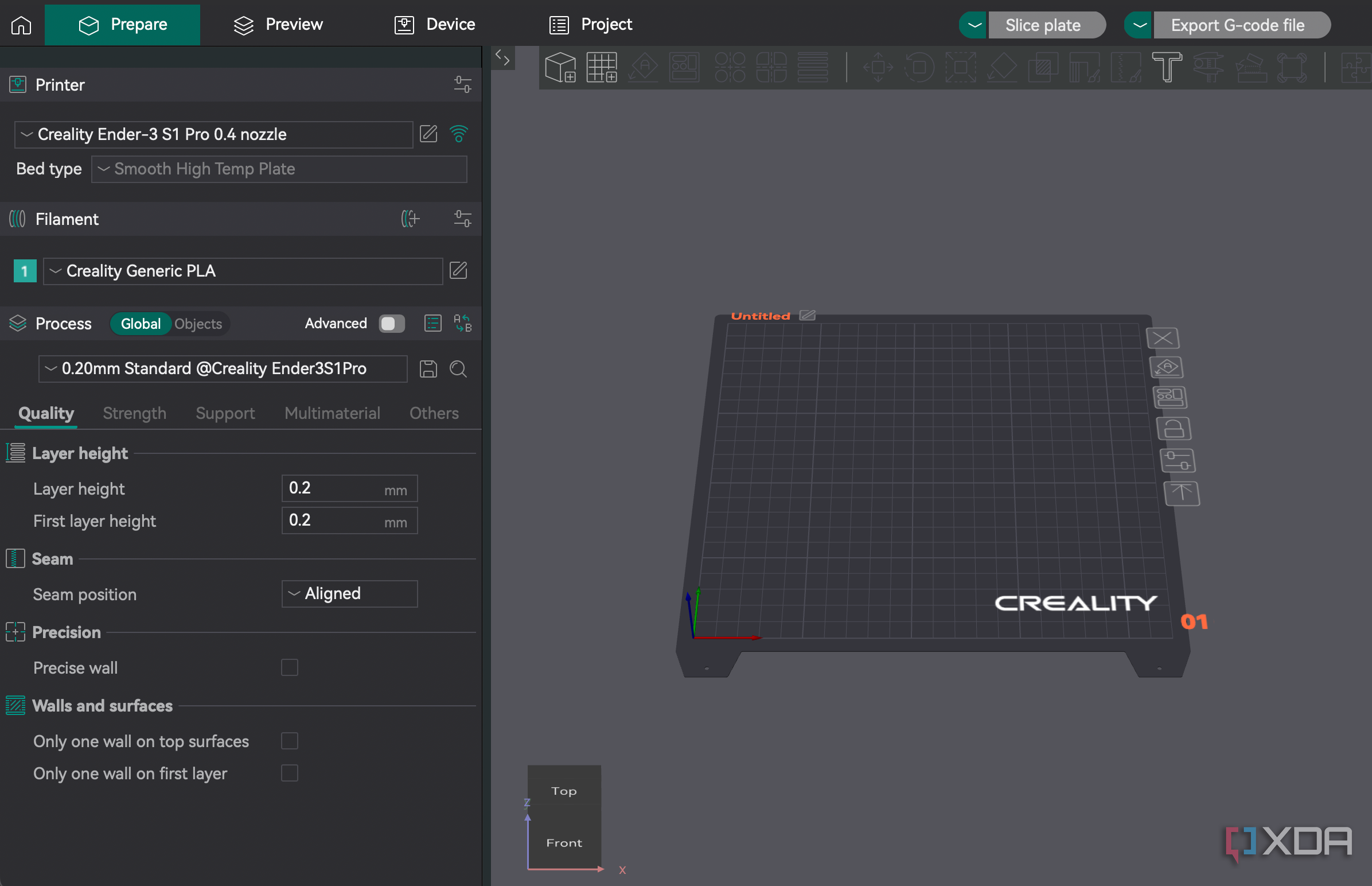The image size is (1372, 886).
Task: Click the green Wi-Fi printer connection icon
Action: point(459,134)
